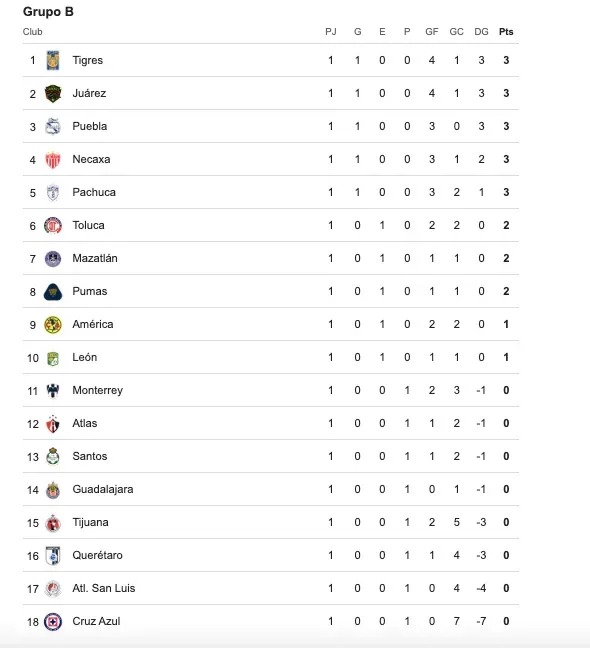Screen dimensions: 590x648
Task: Click the Monterrey club crest icon
Action: click(x=53, y=391)
